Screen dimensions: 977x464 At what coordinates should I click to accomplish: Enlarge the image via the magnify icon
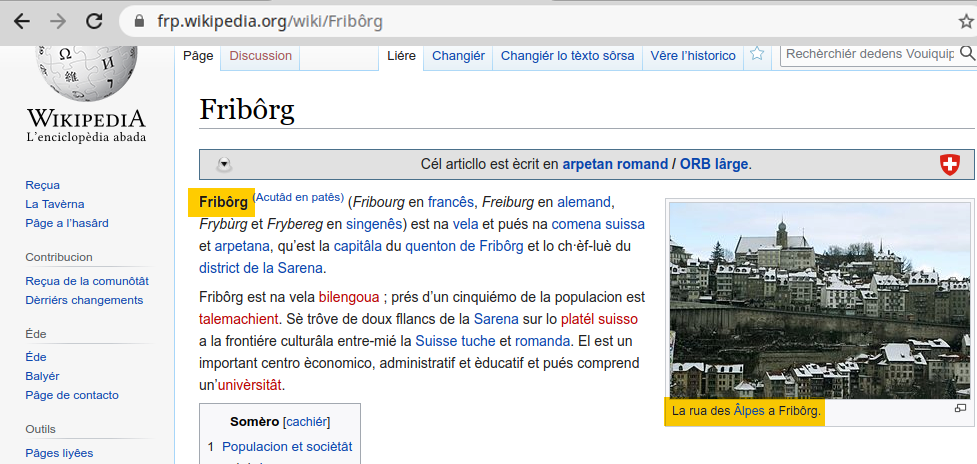pyautogui.click(x=960, y=408)
